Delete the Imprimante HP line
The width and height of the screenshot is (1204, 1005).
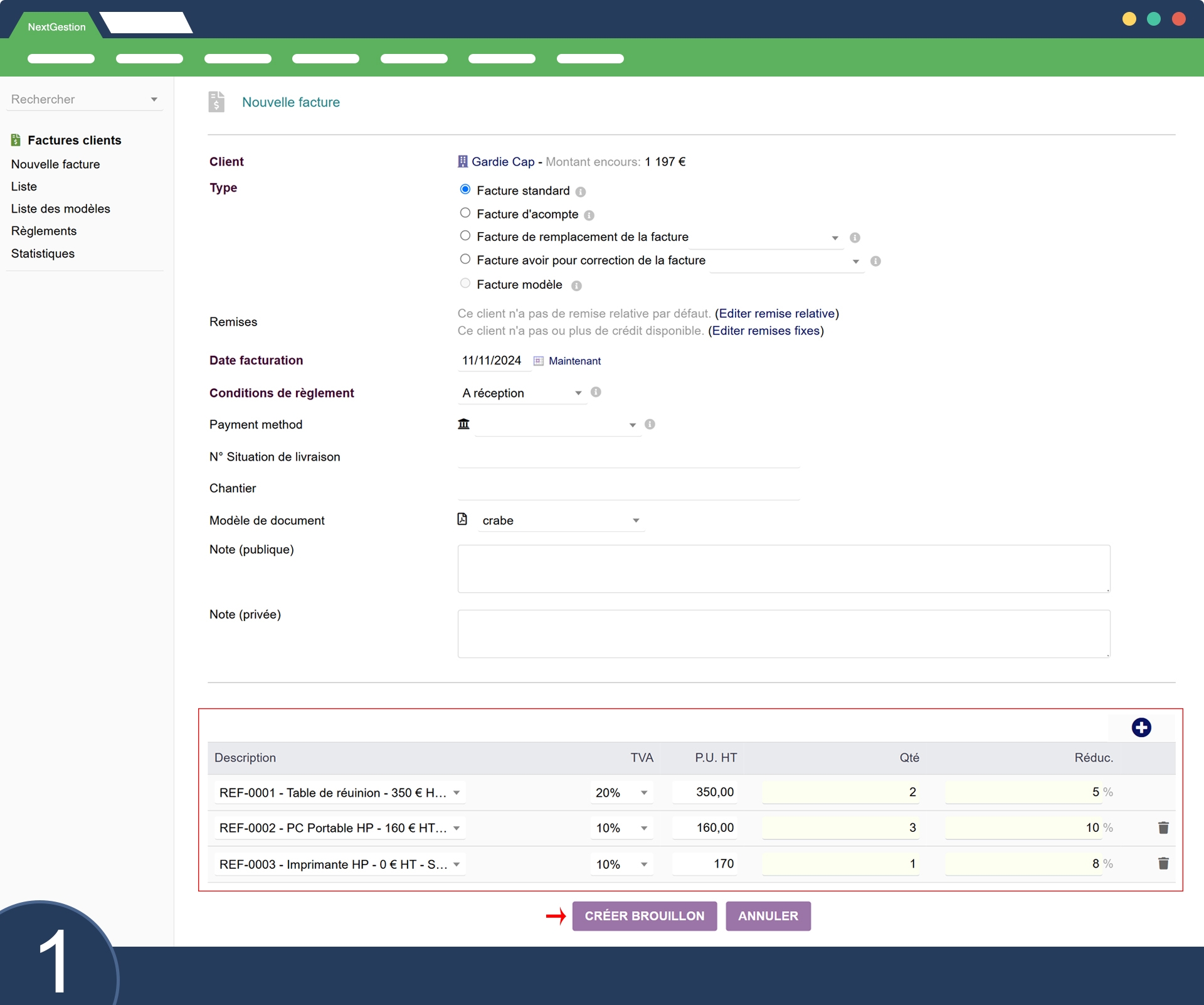click(1163, 864)
